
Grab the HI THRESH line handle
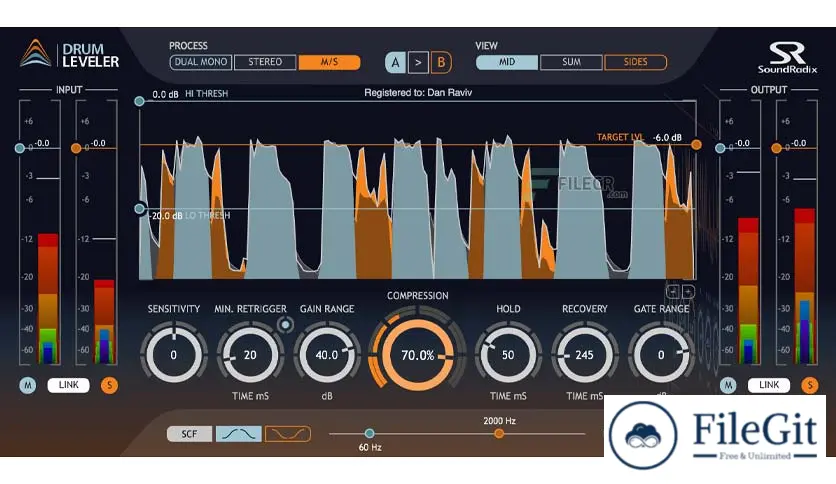click(x=139, y=101)
